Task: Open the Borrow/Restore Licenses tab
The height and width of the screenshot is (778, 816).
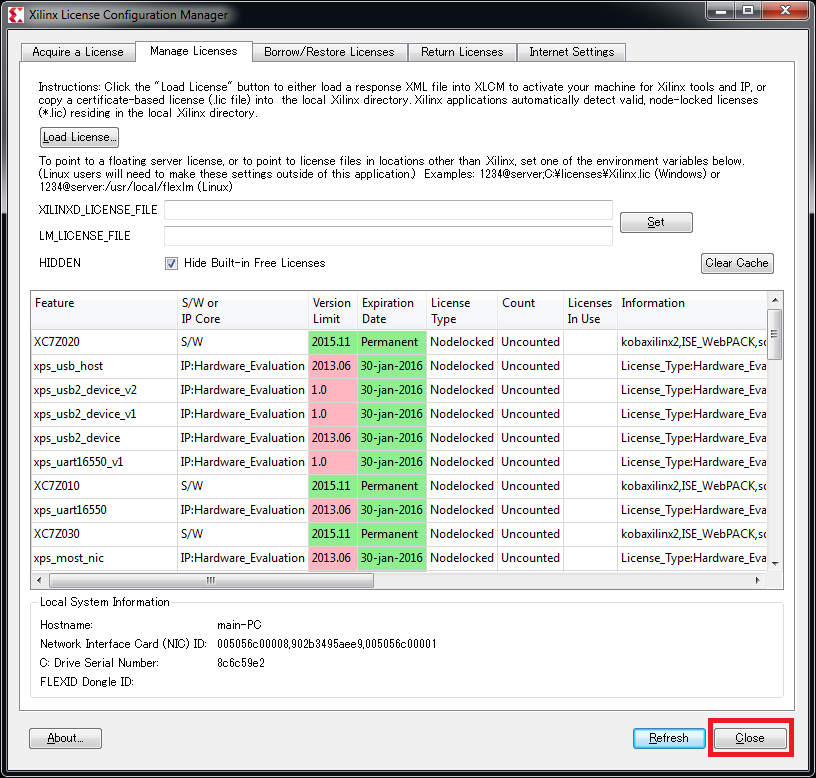Action: coord(329,52)
